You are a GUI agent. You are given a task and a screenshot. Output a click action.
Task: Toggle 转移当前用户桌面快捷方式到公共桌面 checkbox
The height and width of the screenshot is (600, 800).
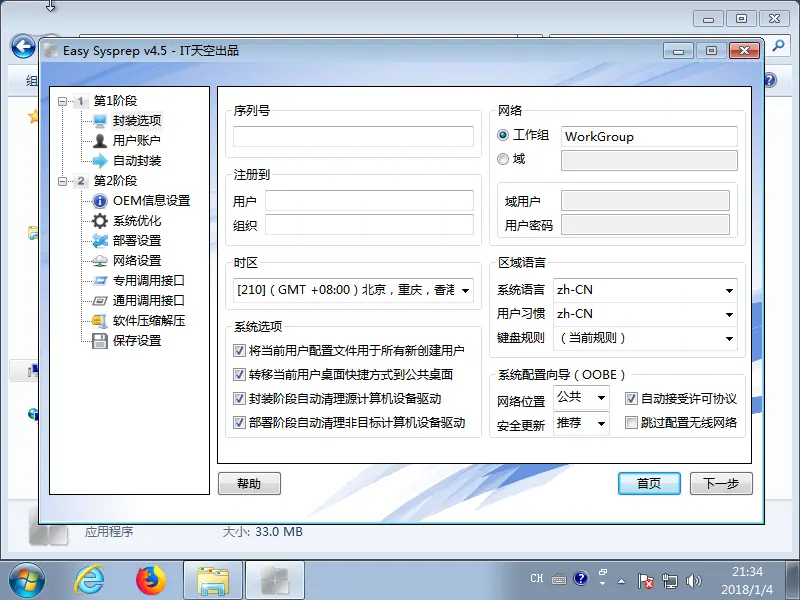239,374
